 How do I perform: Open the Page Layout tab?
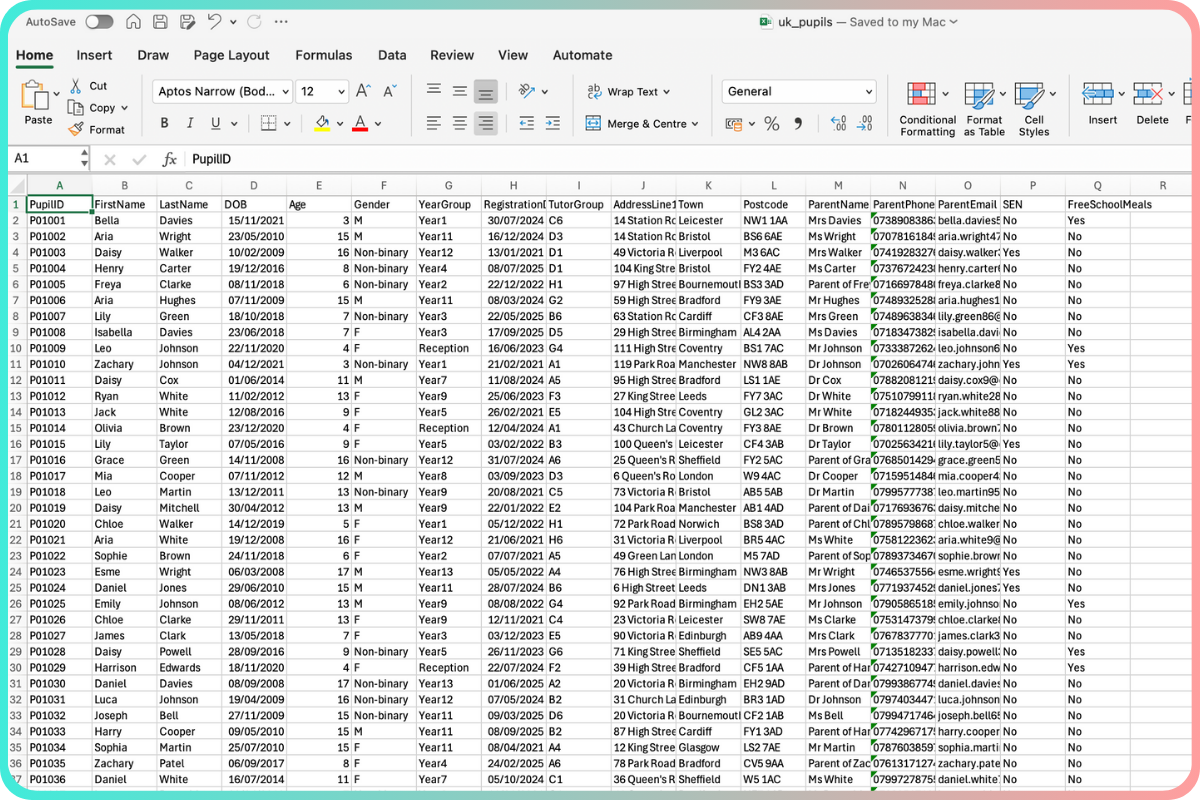(232, 55)
